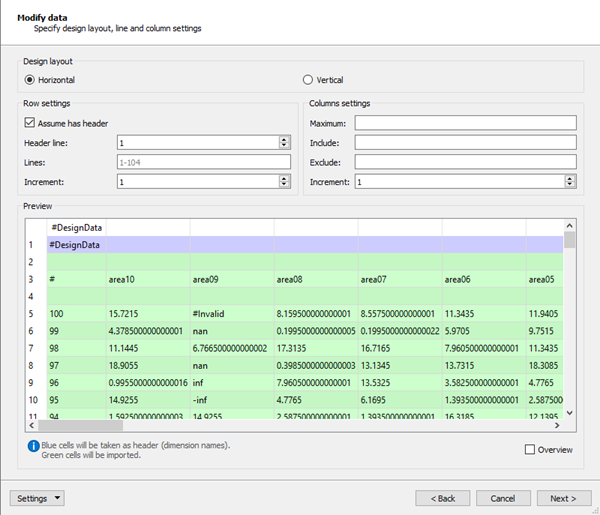Viewport: 600px width, 515px height.
Task: Select the area09 cell
Action: [x=232, y=279]
